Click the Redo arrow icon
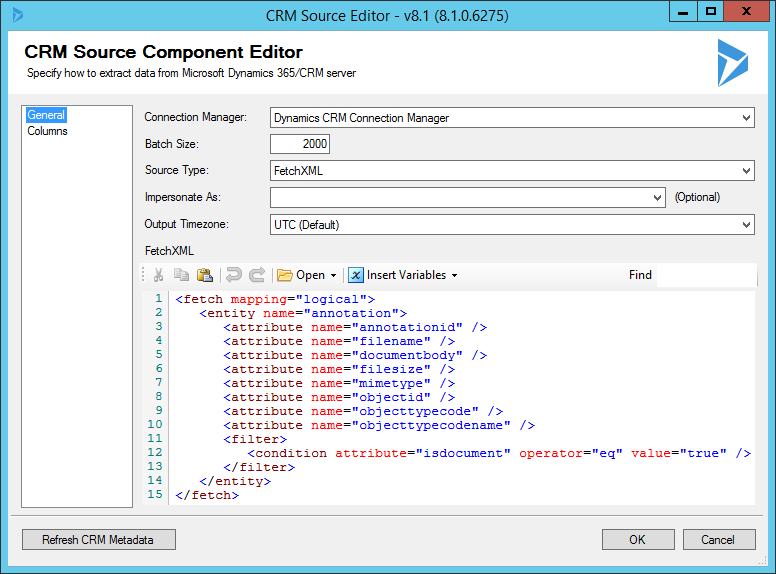 [257, 275]
